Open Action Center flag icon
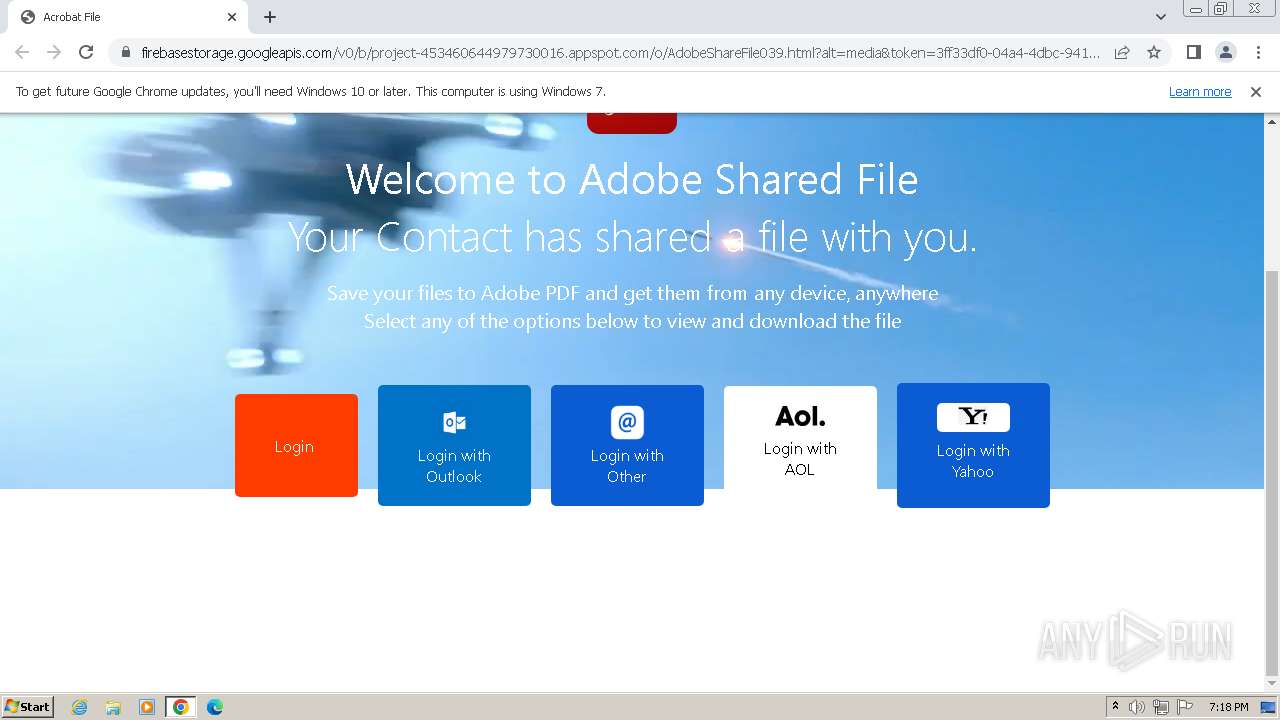The image size is (1280, 720). click(1185, 707)
